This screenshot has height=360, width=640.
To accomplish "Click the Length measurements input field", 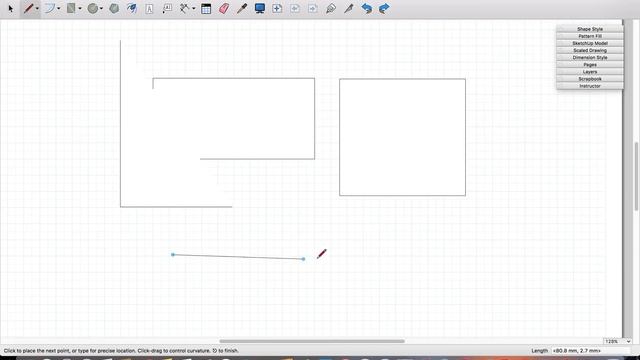I will [591, 351].
